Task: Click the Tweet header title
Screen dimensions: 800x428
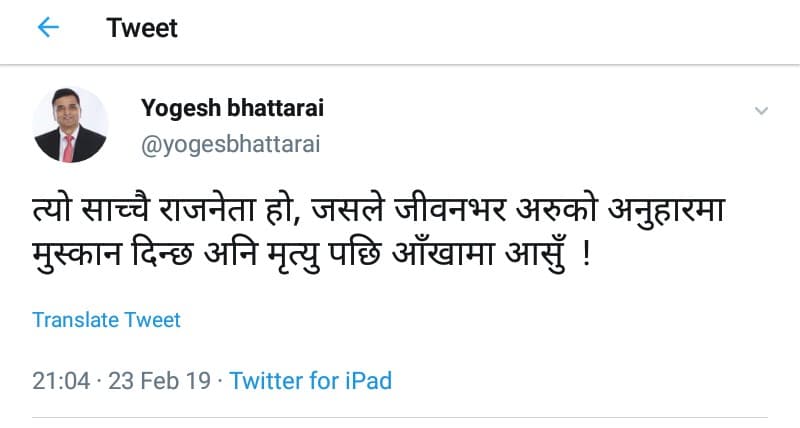Action: 142,28
